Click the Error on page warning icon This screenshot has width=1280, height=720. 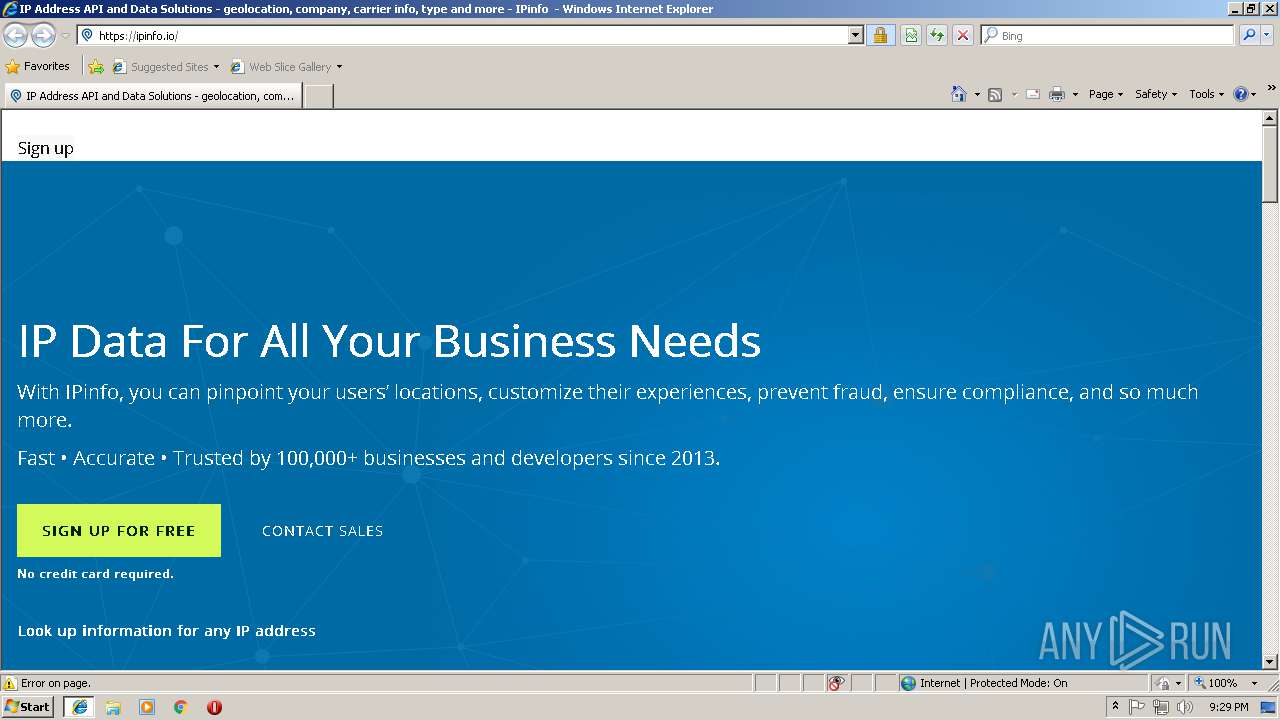(10, 683)
